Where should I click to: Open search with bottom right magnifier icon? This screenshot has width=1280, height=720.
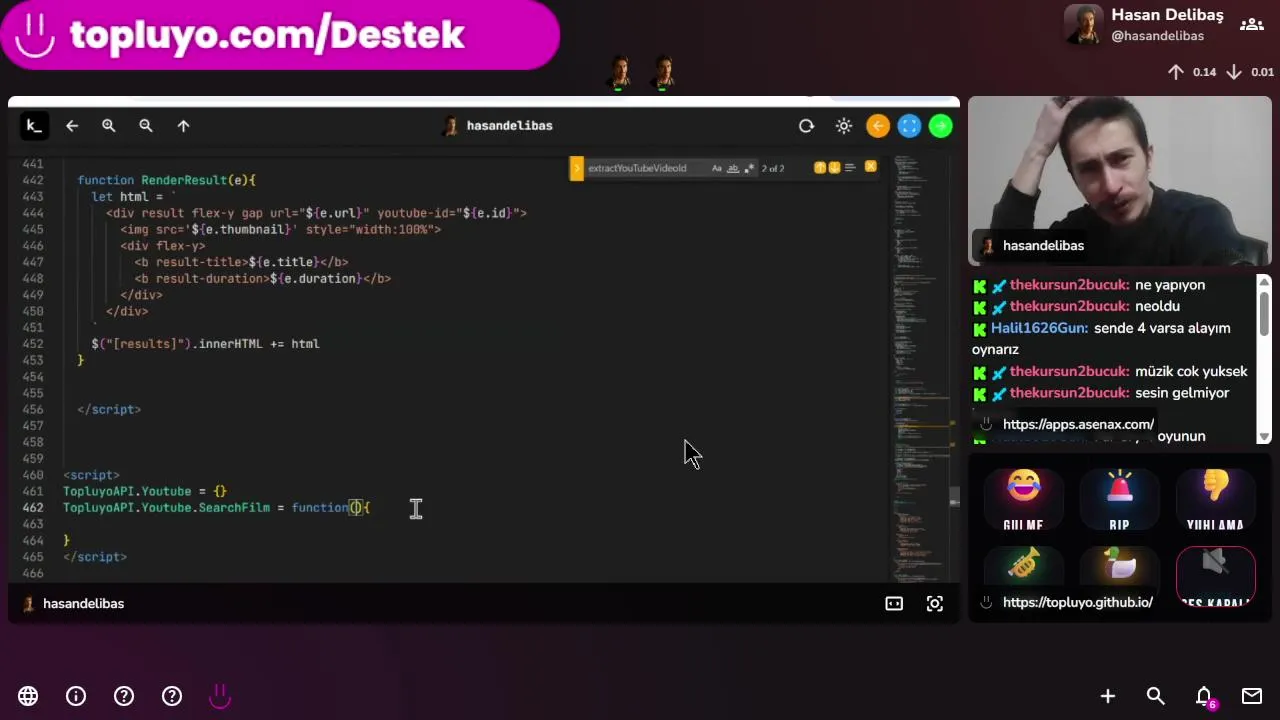click(x=1156, y=696)
